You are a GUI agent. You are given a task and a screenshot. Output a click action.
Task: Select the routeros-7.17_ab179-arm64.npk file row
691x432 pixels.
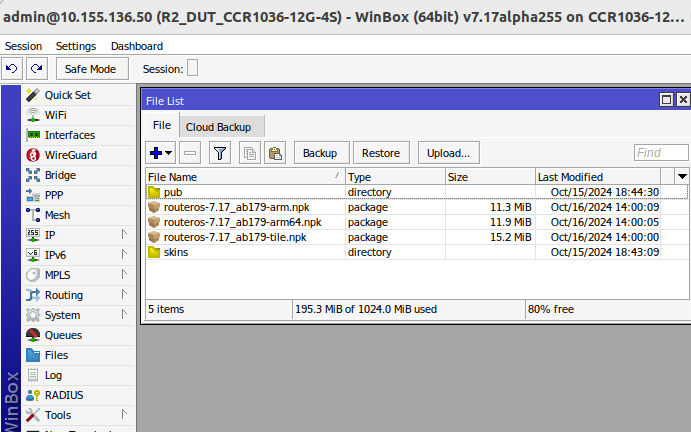click(x=242, y=222)
